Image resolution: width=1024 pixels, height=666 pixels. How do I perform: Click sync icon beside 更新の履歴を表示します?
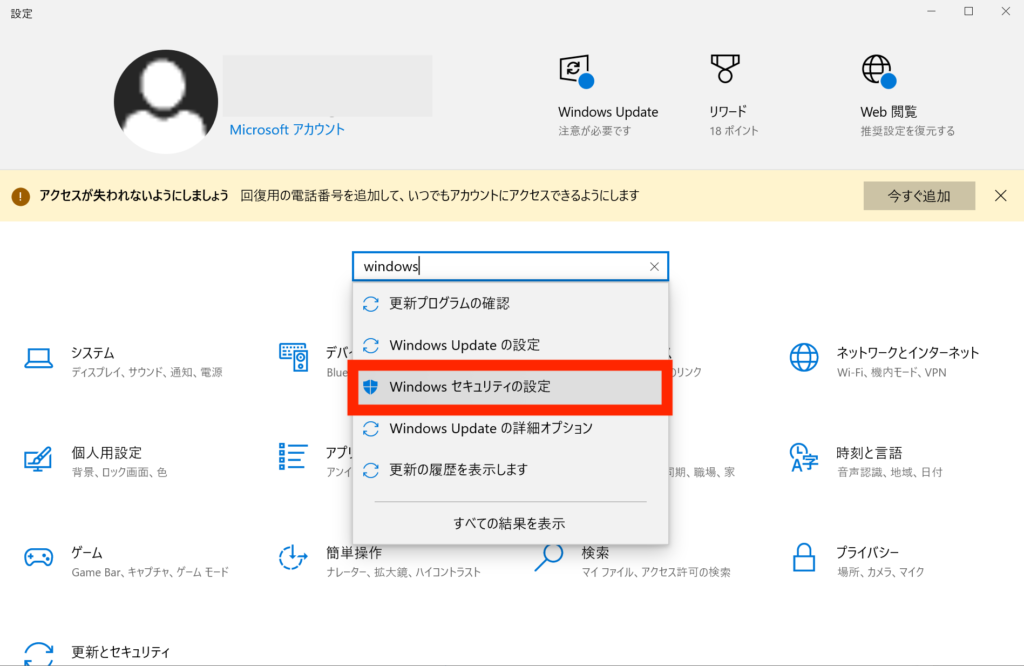371,470
